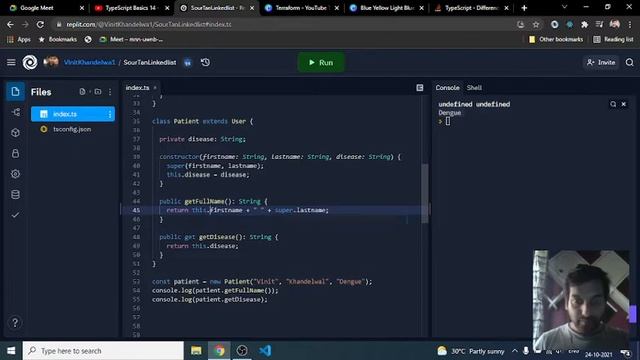
Task: Open Chrome profile avatar
Action: pyautogui.click(x=615, y=24)
